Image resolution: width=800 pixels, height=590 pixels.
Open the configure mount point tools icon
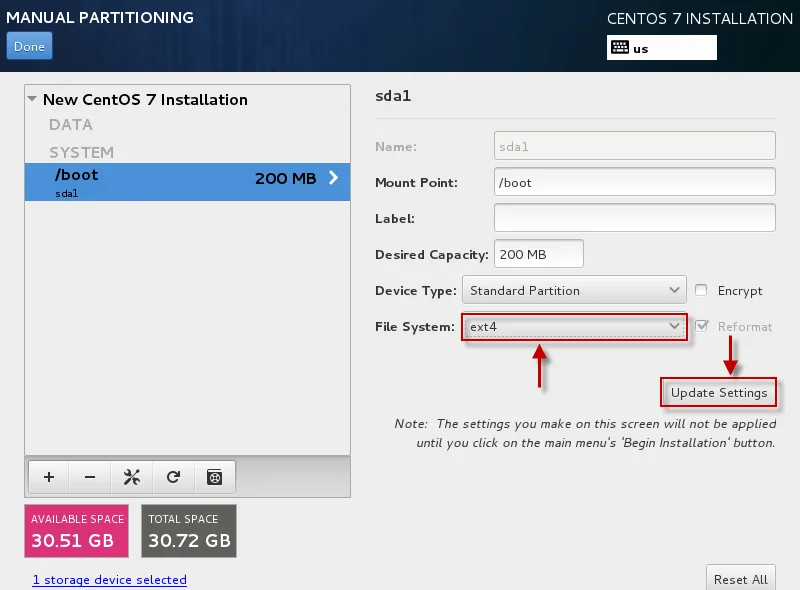point(131,477)
